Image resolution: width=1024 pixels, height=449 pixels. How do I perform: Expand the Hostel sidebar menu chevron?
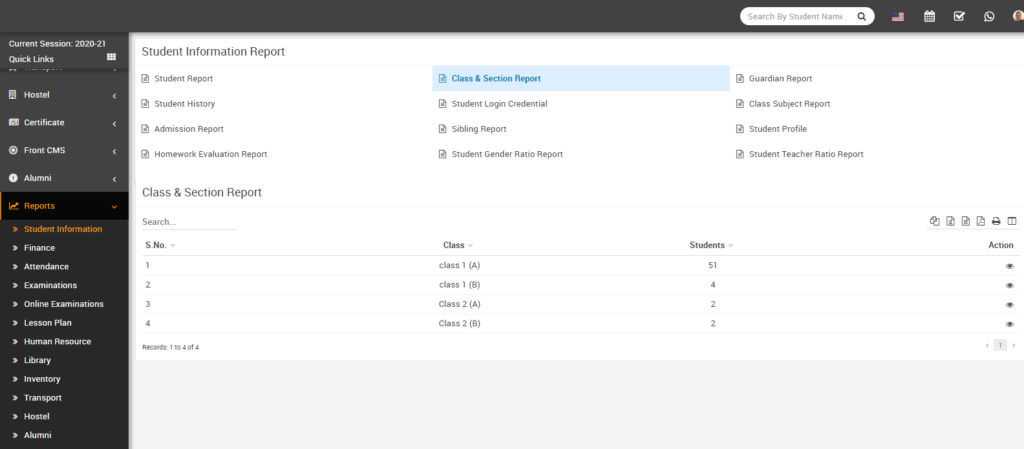[x=114, y=96]
